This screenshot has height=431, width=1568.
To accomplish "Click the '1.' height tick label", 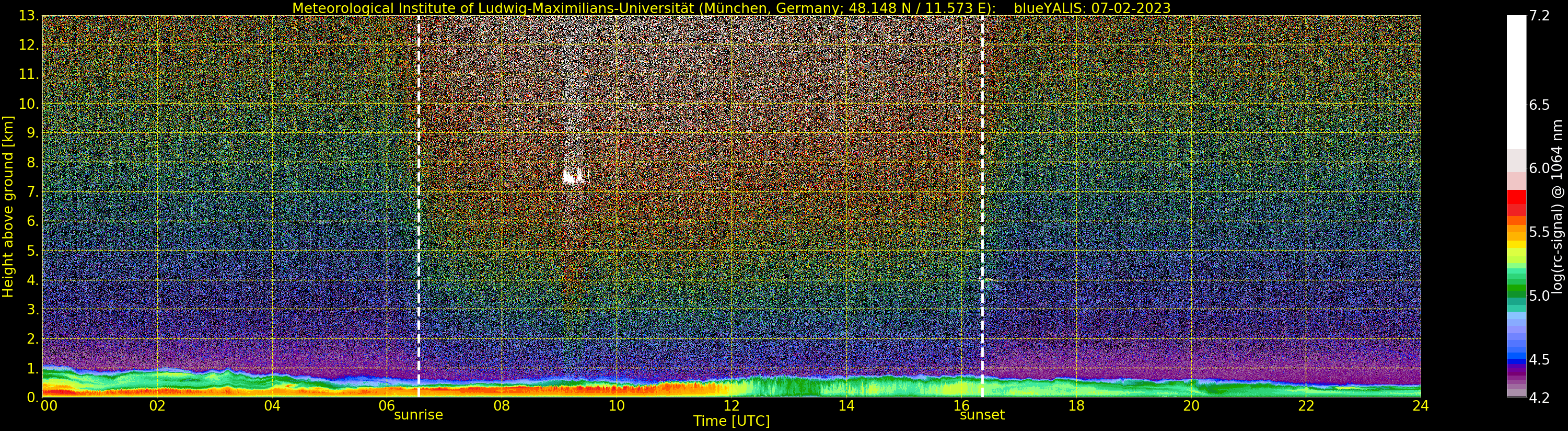I will [33, 368].
